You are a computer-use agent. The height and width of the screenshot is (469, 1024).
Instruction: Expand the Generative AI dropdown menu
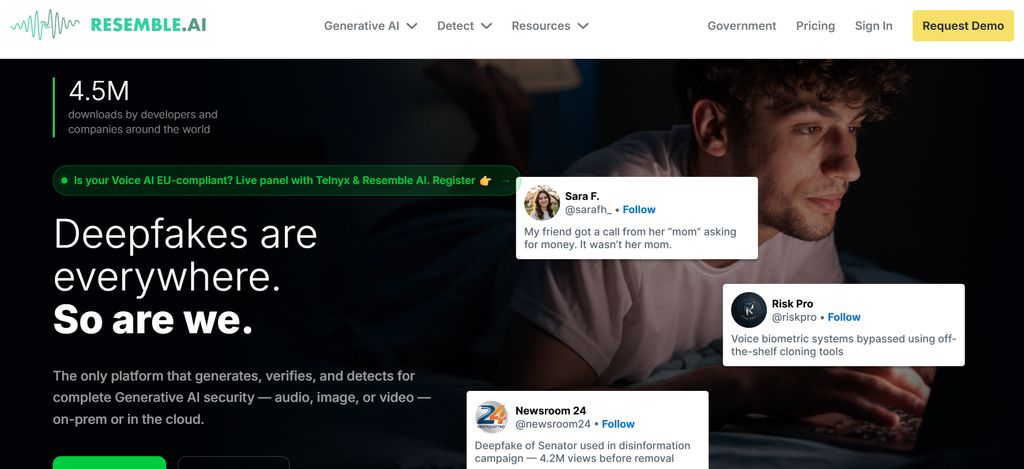click(x=370, y=26)
